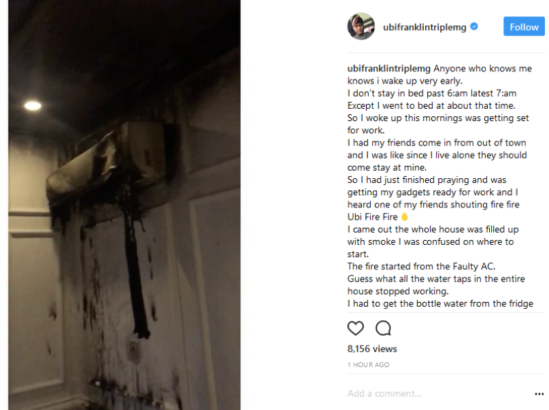Open the ubifranklintriplemg header username link
Image resolution: width=549 pixels, height=410 pixels.
424,27
